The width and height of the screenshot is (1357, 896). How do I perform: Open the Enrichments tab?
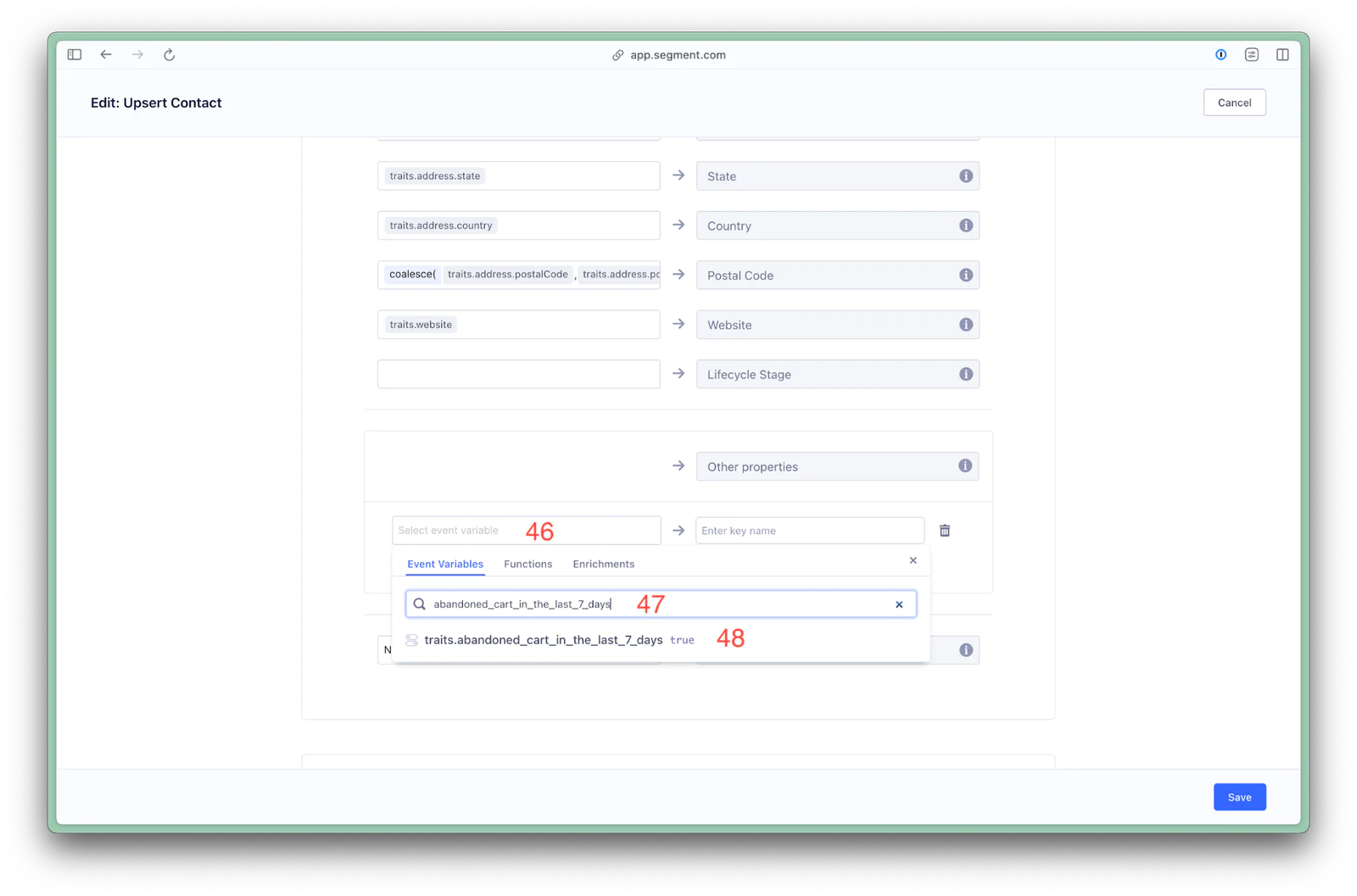point(603,564)
